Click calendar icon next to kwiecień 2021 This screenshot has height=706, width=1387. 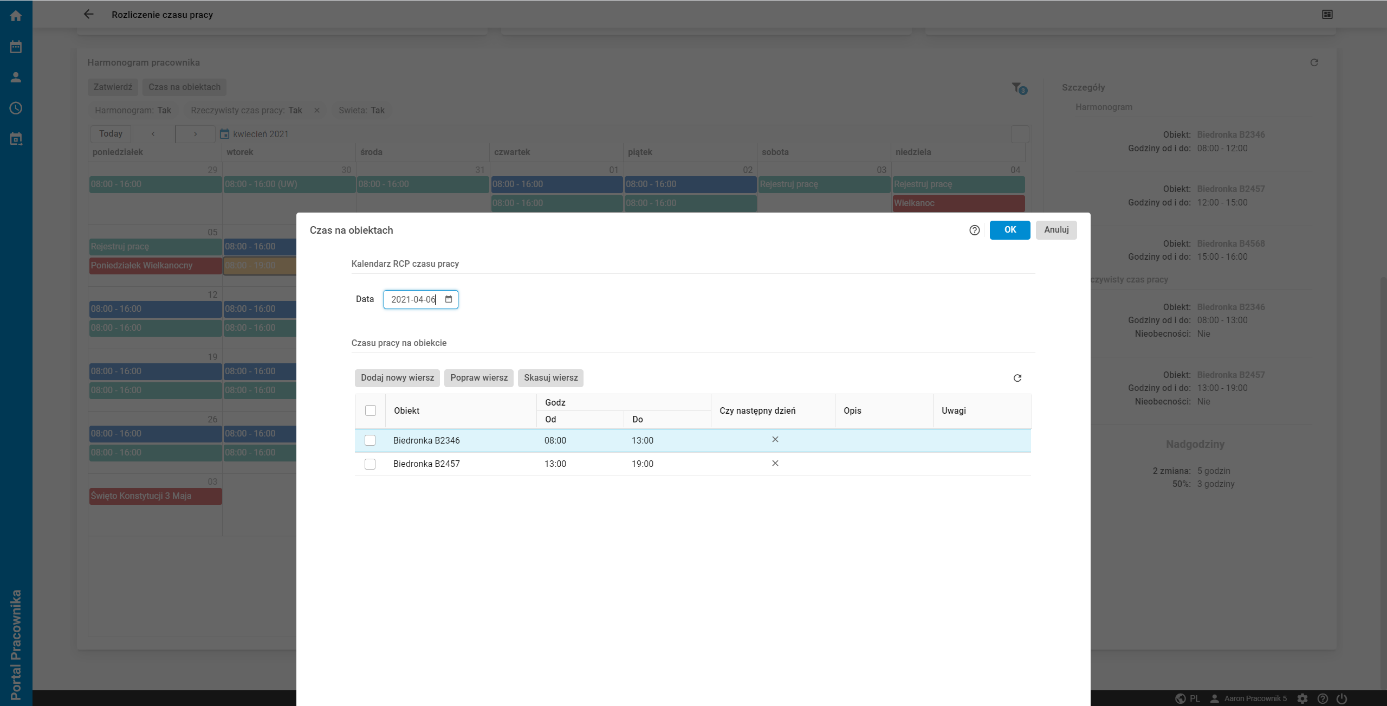pyautogui.click(x=225, y=134)
